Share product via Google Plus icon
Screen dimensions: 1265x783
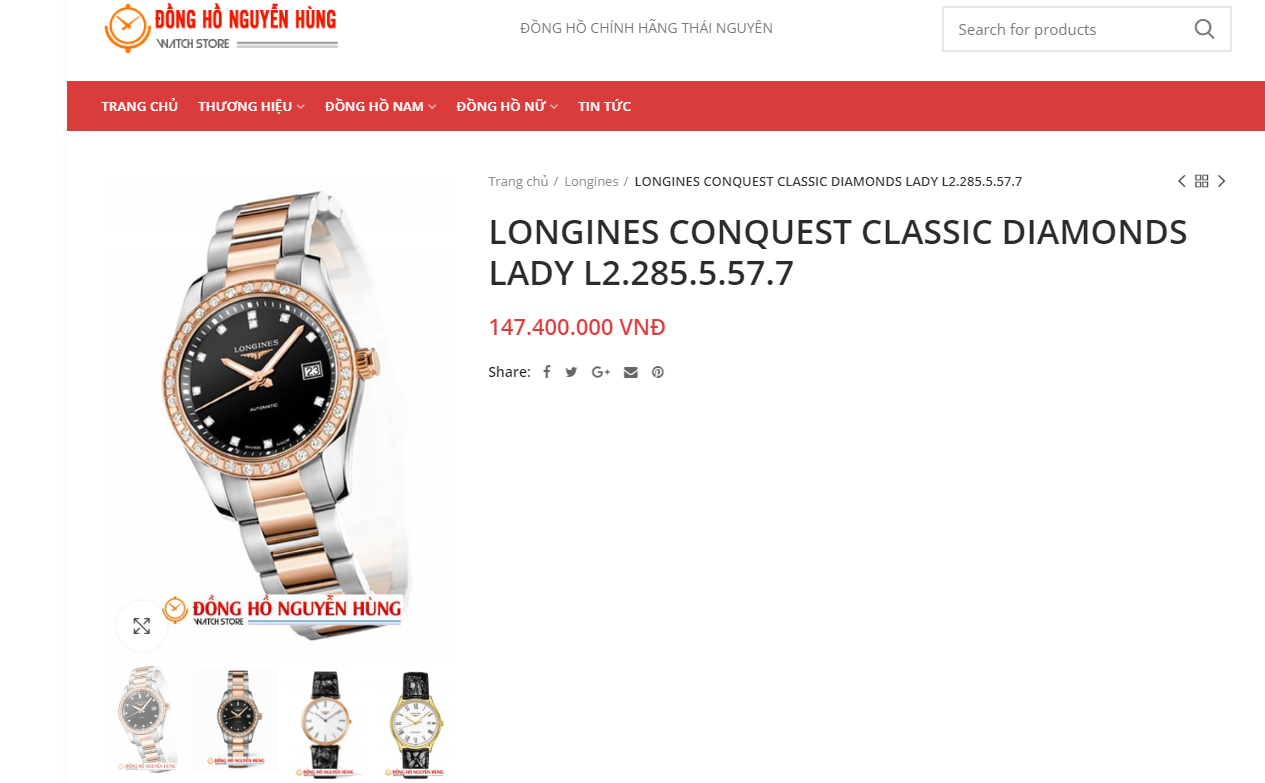tap(601, 372)
